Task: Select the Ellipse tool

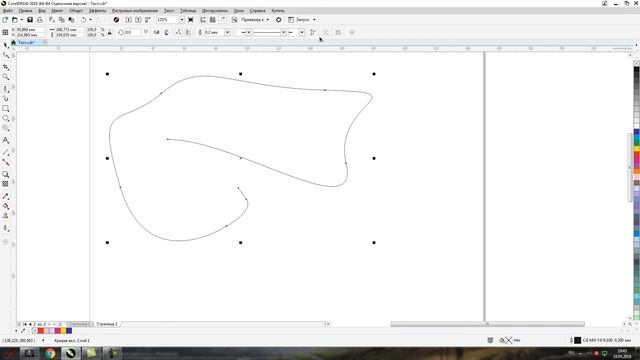Action: coord(6,118)
